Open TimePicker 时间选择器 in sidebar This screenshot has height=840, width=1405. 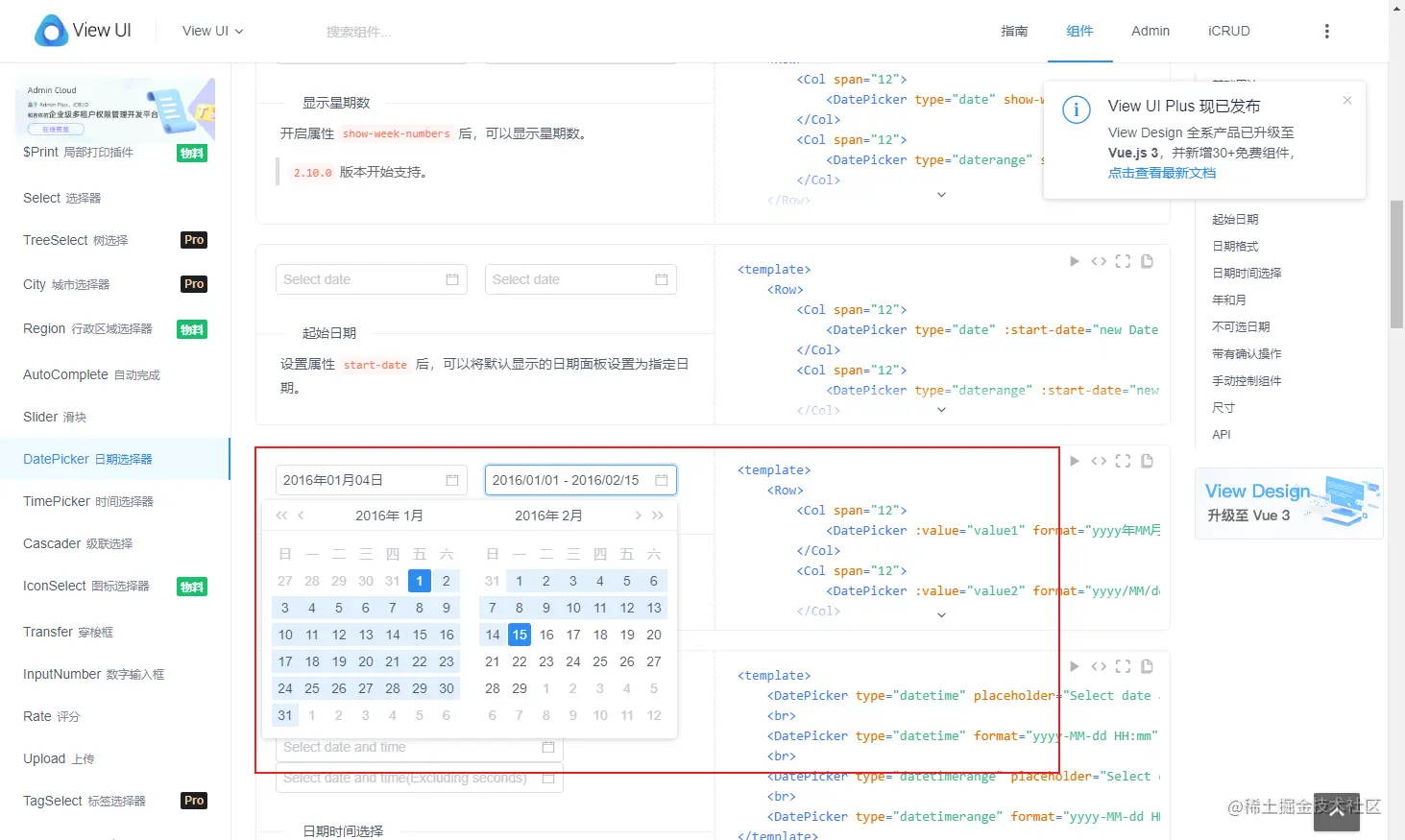pyautogui.click(x=115, y=501)
